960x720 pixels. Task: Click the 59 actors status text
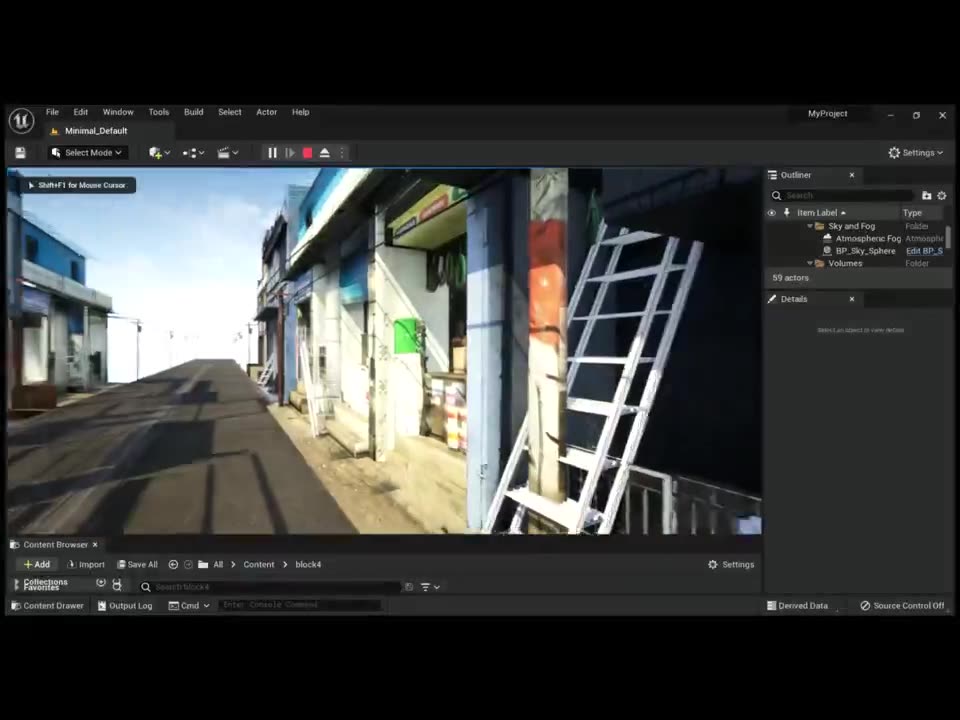click(x=790, y=278)
